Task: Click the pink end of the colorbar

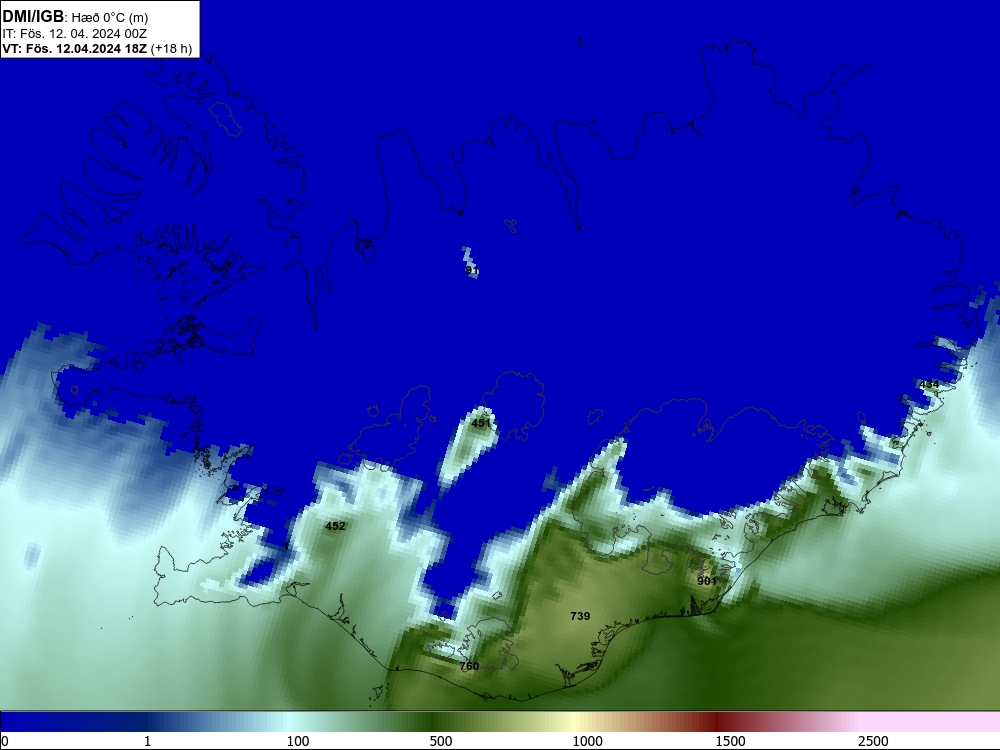Action: 931,722
